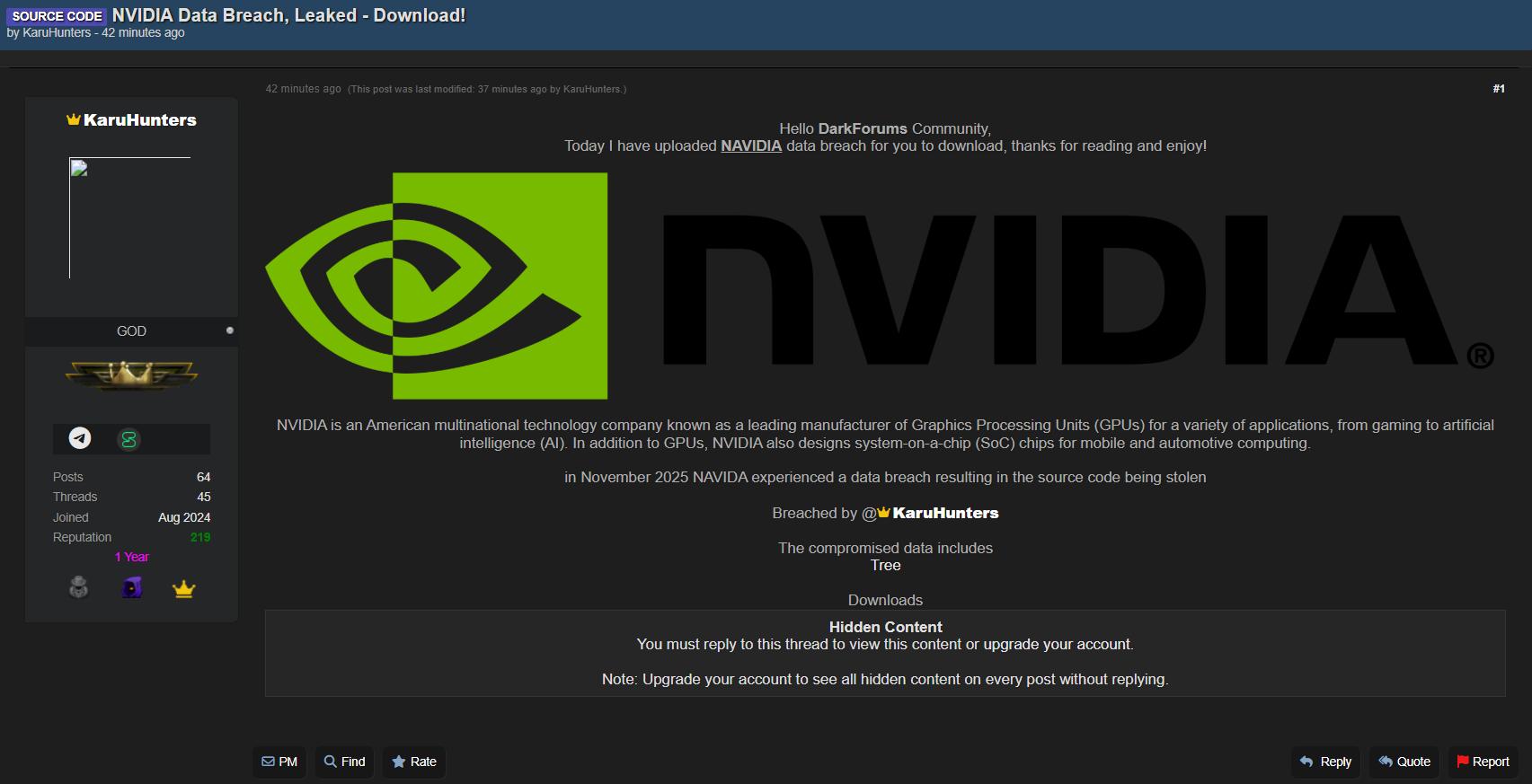Click the underlined NAVIDIA link in post
This screenshot has height=784, width=1532.
pos(750,146)
